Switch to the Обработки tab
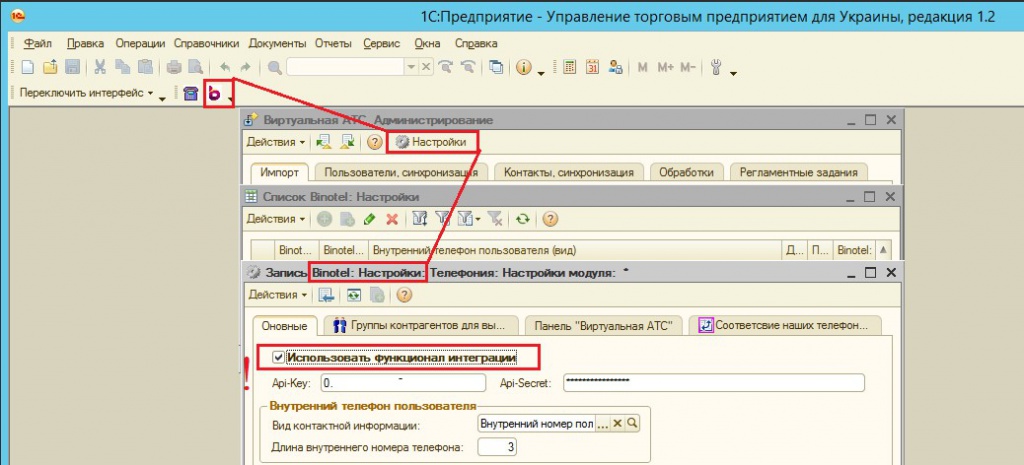Image resolution: width=1024 pixels, height=465 pixels. [x=686, y=172]
